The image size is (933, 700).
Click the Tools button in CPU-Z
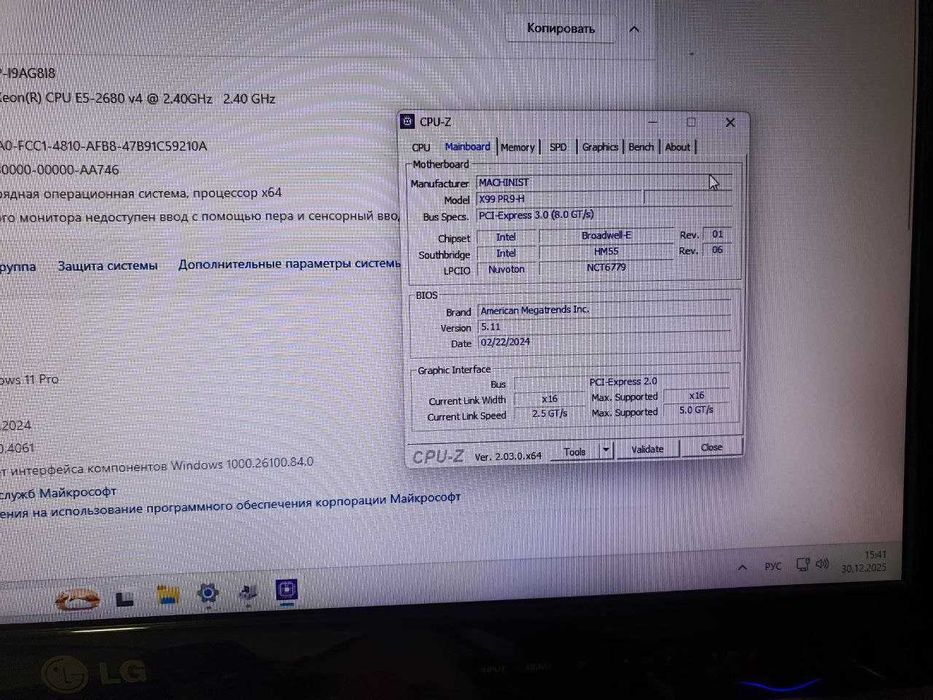tap(575, 452)
